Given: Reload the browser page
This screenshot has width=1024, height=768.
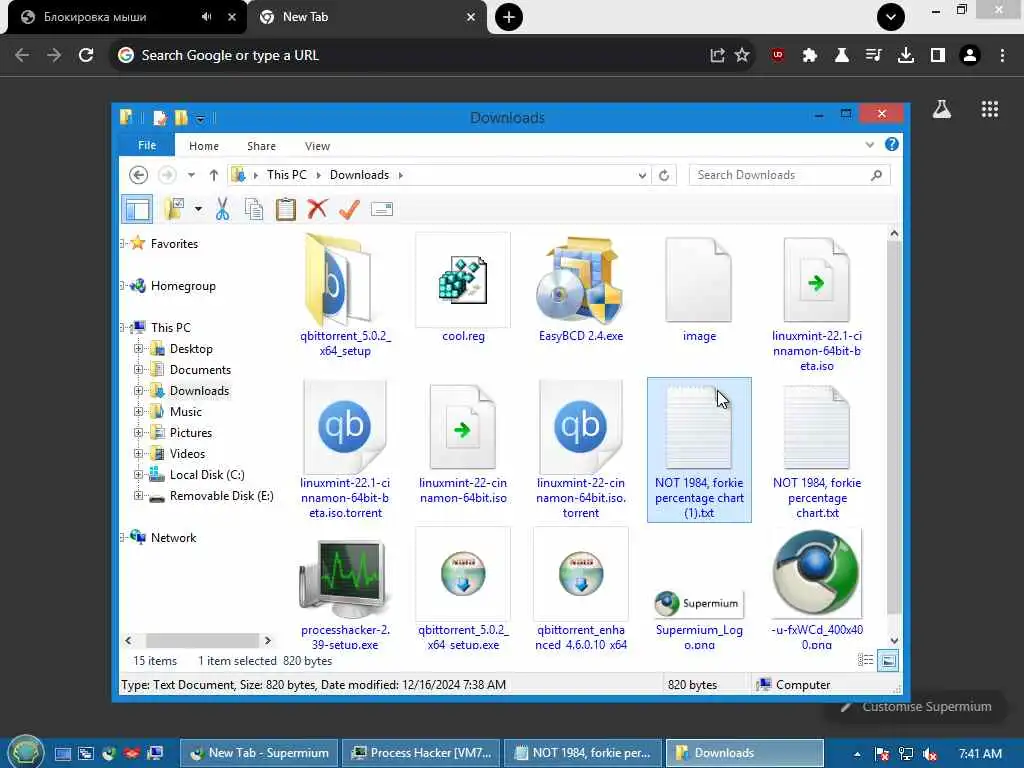Looking at the screenshot, I should [86, 55].
